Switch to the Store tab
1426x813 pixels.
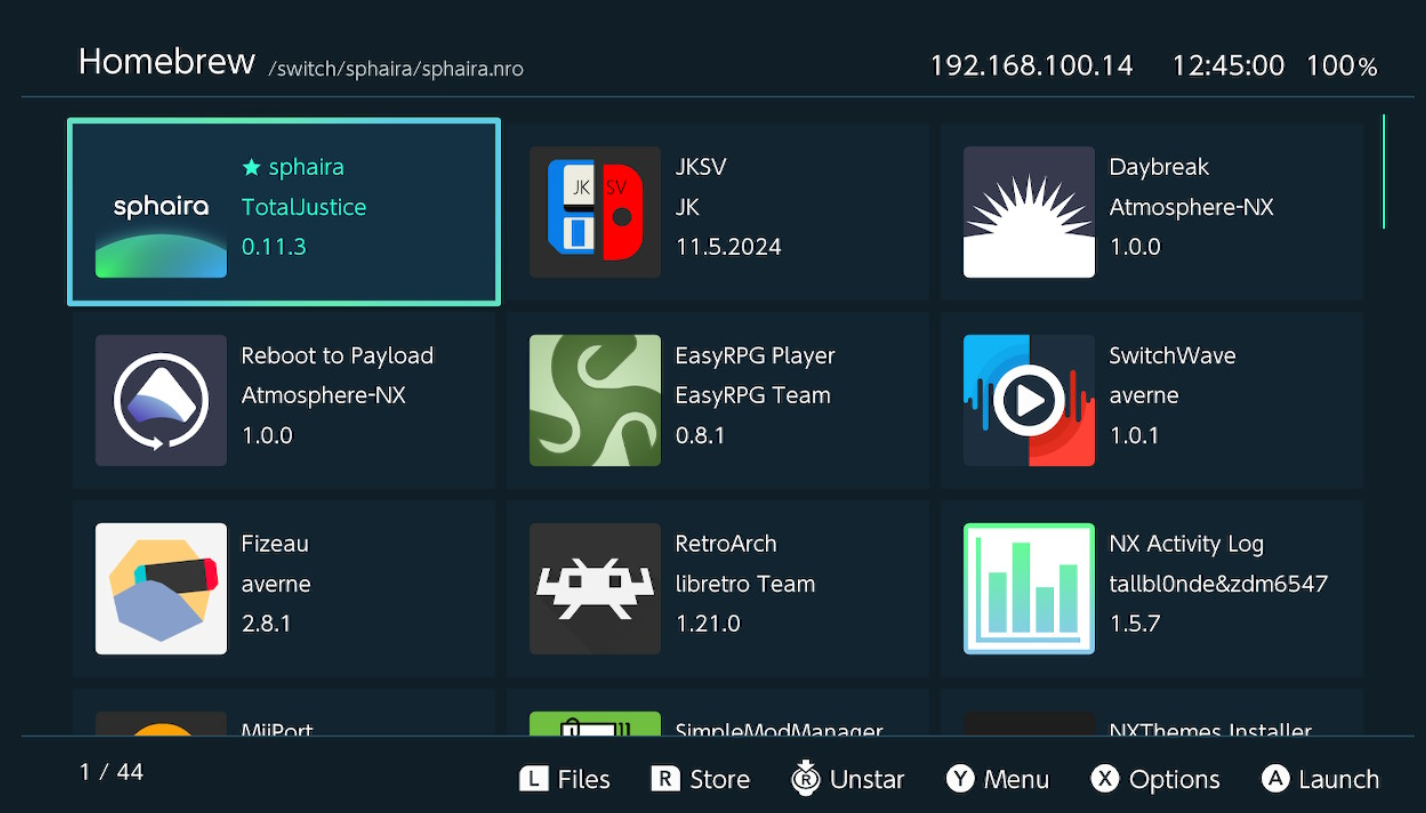(x=700, y=779)
